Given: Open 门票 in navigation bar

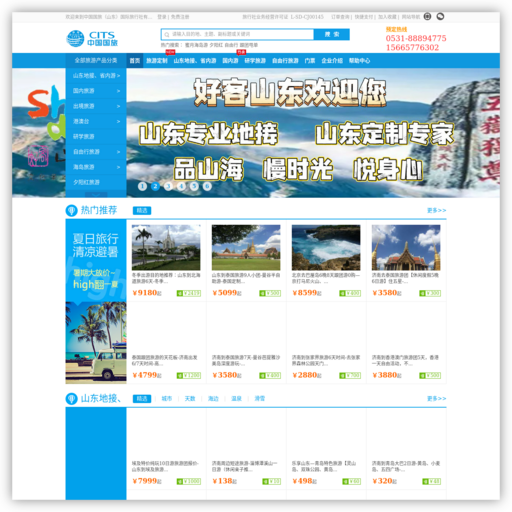Looking at the screenshot, I should point(310,61).
